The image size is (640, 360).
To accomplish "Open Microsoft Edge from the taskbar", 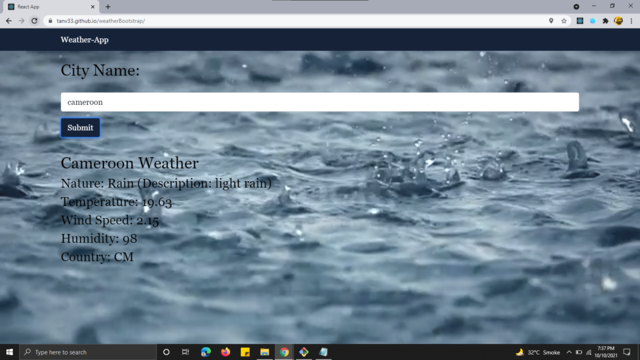I will (x=206, y=352).
